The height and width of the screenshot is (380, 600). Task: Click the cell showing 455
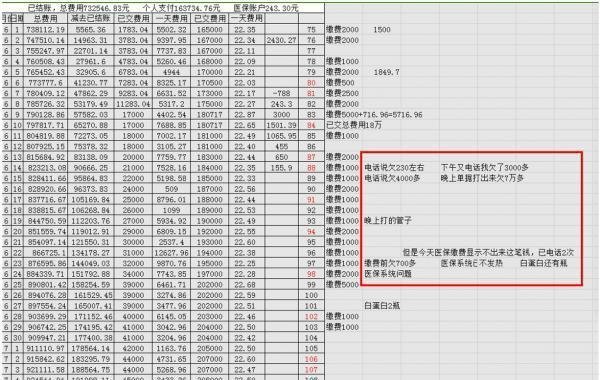pyautogui.click(x=281, y=147)
